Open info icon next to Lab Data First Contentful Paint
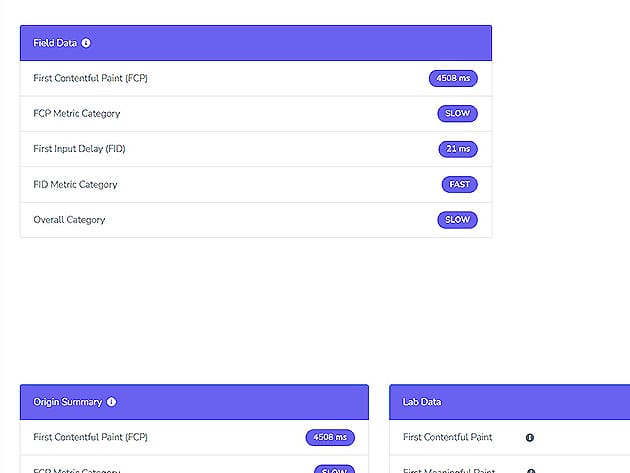 click(x=529, y=437)
